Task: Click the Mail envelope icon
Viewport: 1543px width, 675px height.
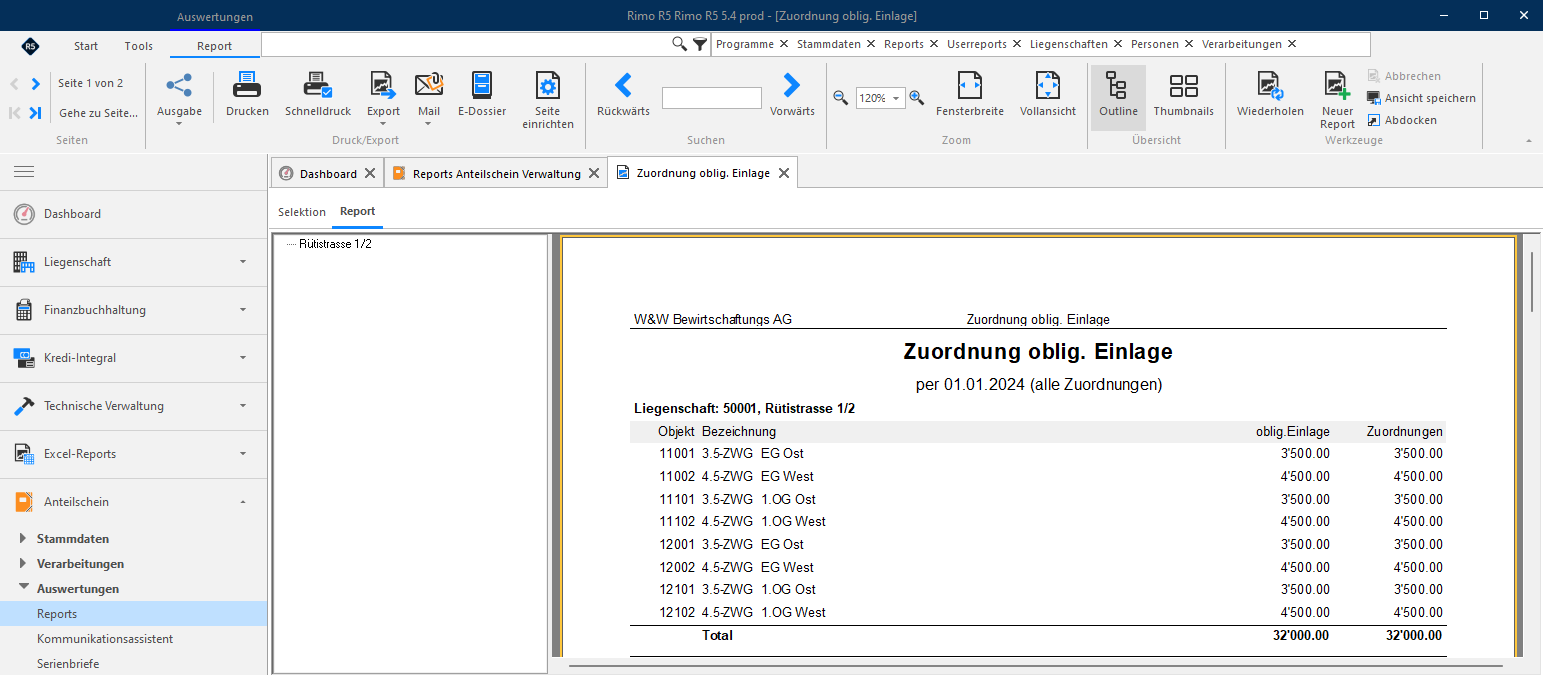Action: click(429, 86)
